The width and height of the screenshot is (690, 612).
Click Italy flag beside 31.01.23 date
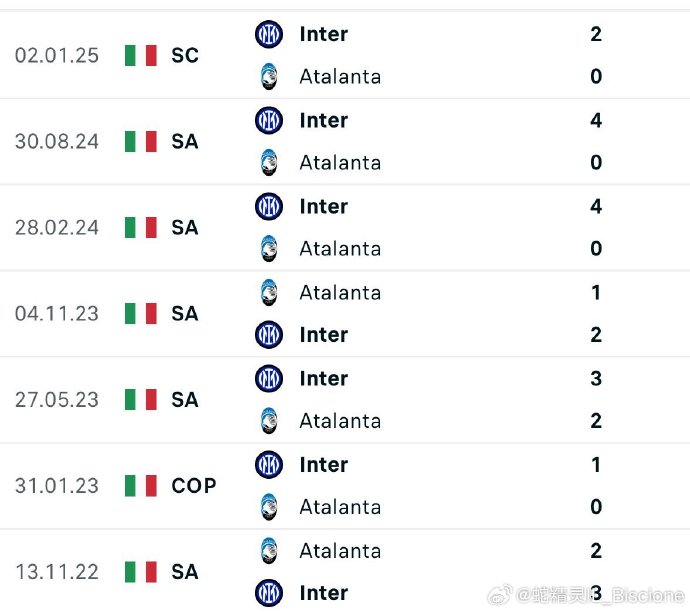(141, 486)
